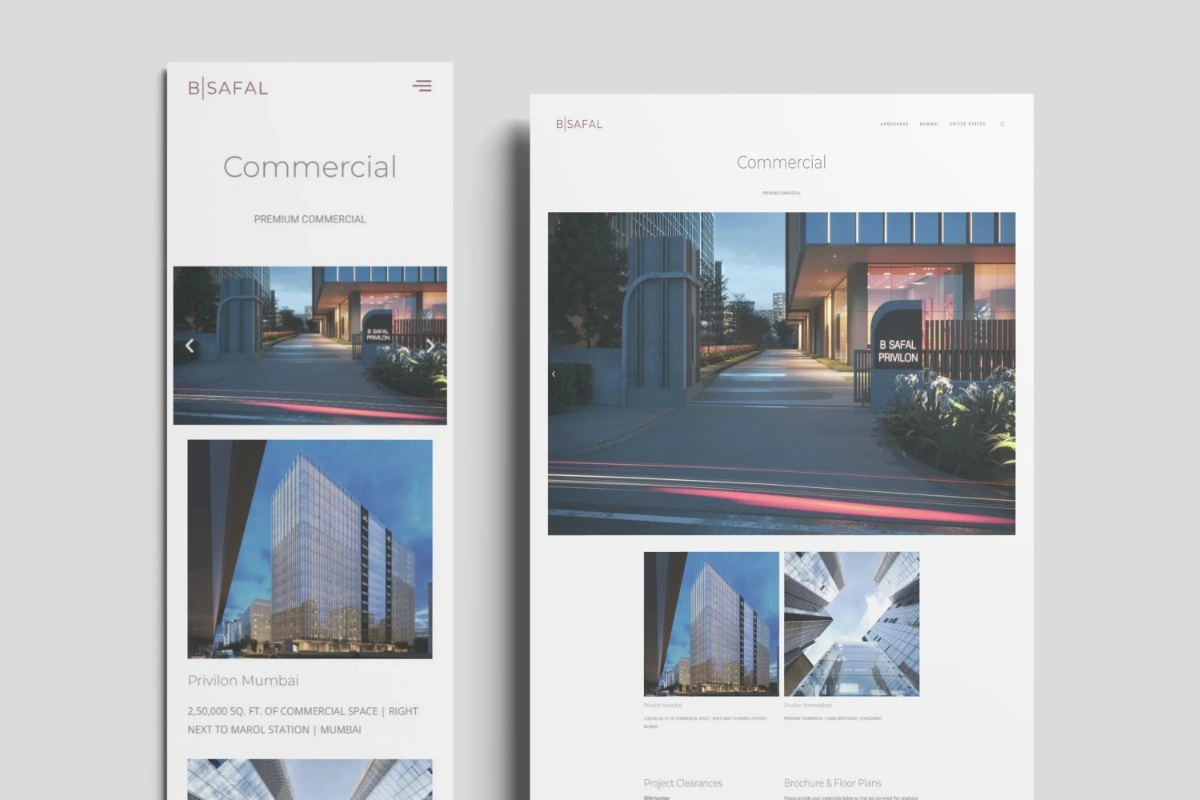Select United States in the desktop navigation
Image resolution: width=1200 pixels, height=800 pixels.
click(967, 124)
